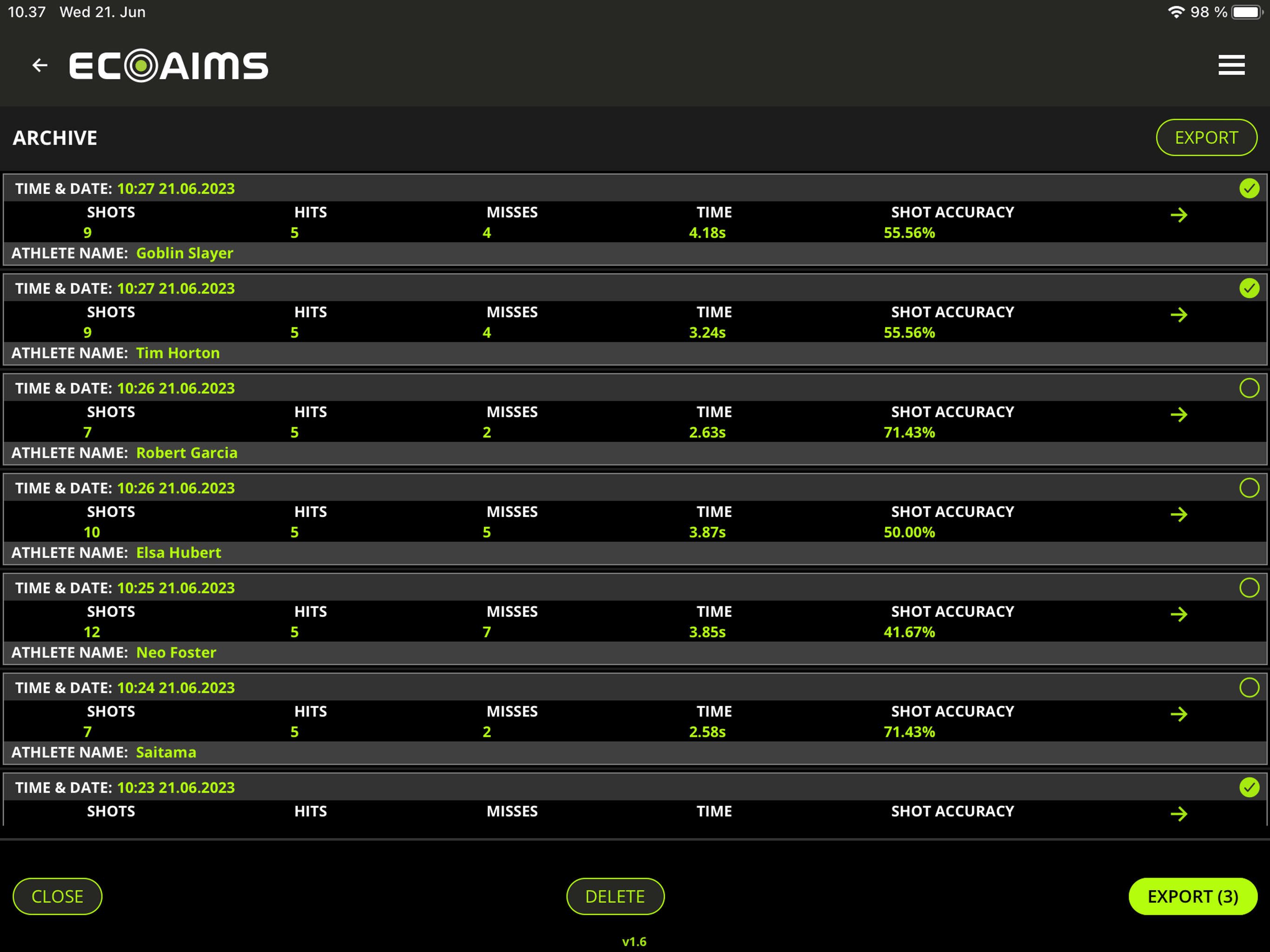The height and width of the screenshot is (952, 1270).
Task: Click athlete name Neo Foster
Action: coord(176,653)
